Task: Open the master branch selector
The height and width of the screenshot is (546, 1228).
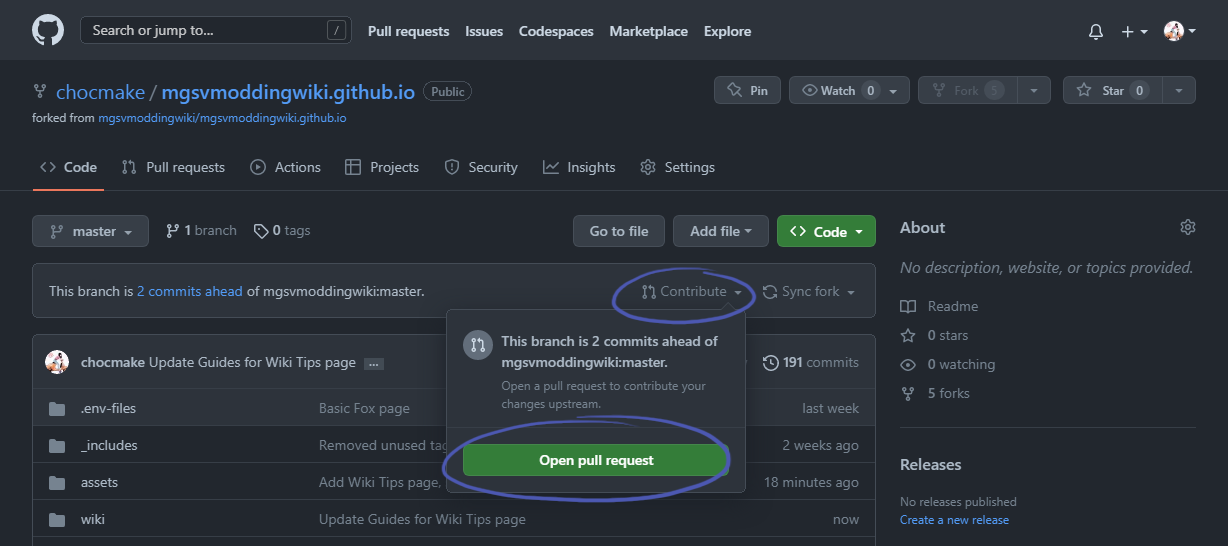Action: pos(90,231)
